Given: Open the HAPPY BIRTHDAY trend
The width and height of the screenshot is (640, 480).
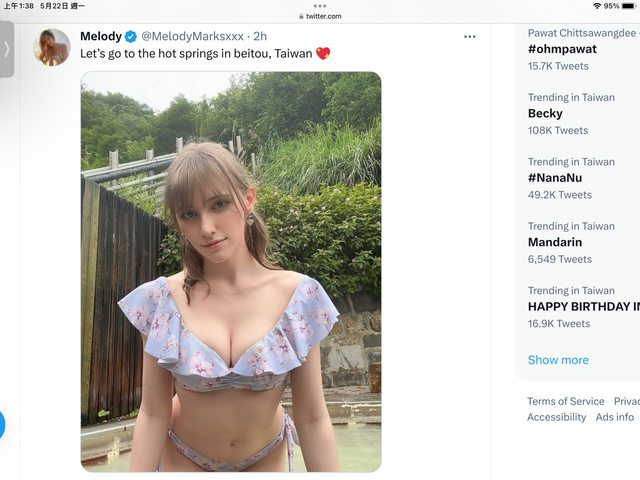Looking at the screenshot, I should tap(583, 306).
